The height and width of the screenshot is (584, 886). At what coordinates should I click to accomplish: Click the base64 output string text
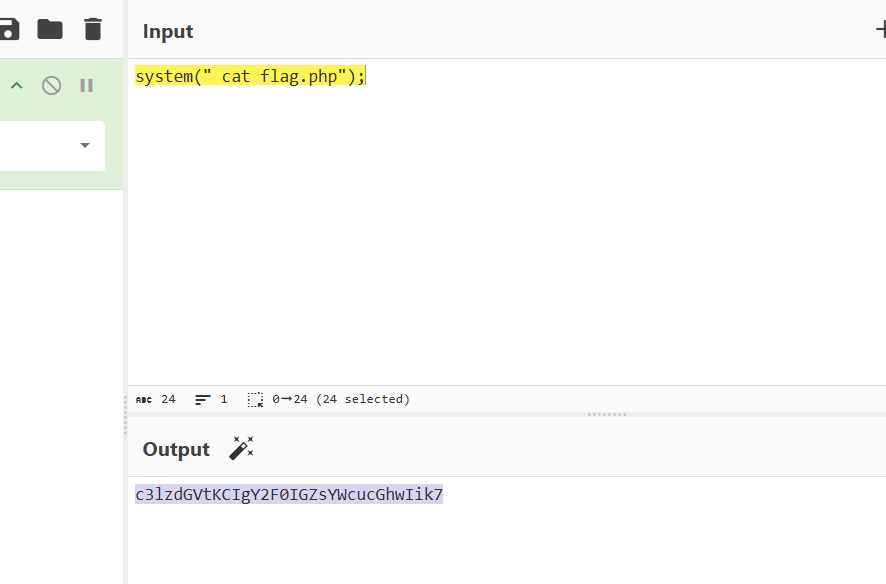click(x=288, y=494)
